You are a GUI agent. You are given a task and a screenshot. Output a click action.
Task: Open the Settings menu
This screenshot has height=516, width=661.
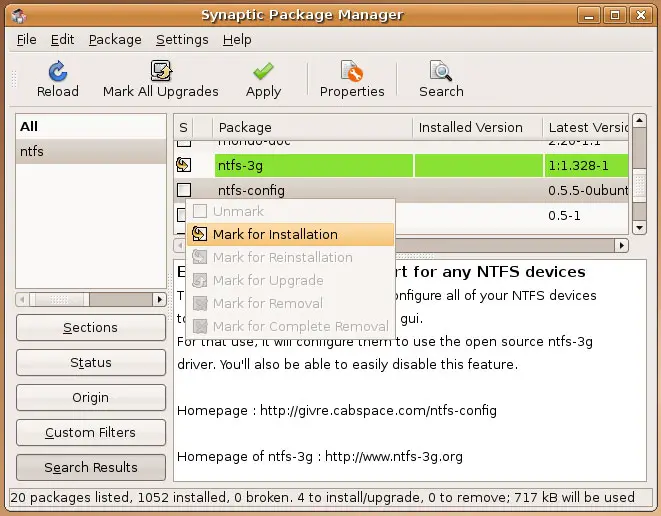pos(182,40)
